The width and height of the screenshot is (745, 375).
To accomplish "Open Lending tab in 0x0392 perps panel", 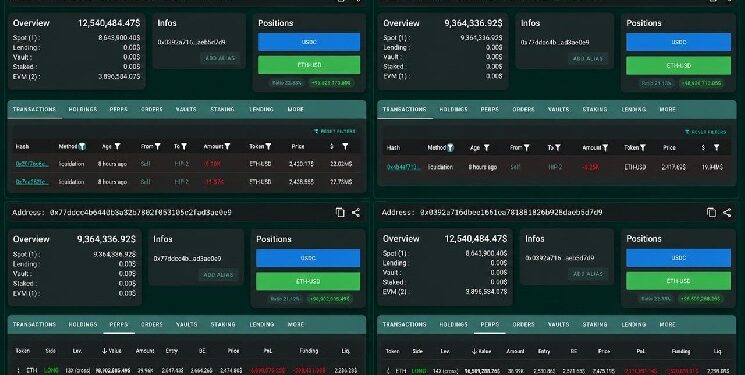I will [x=634, y=325].
